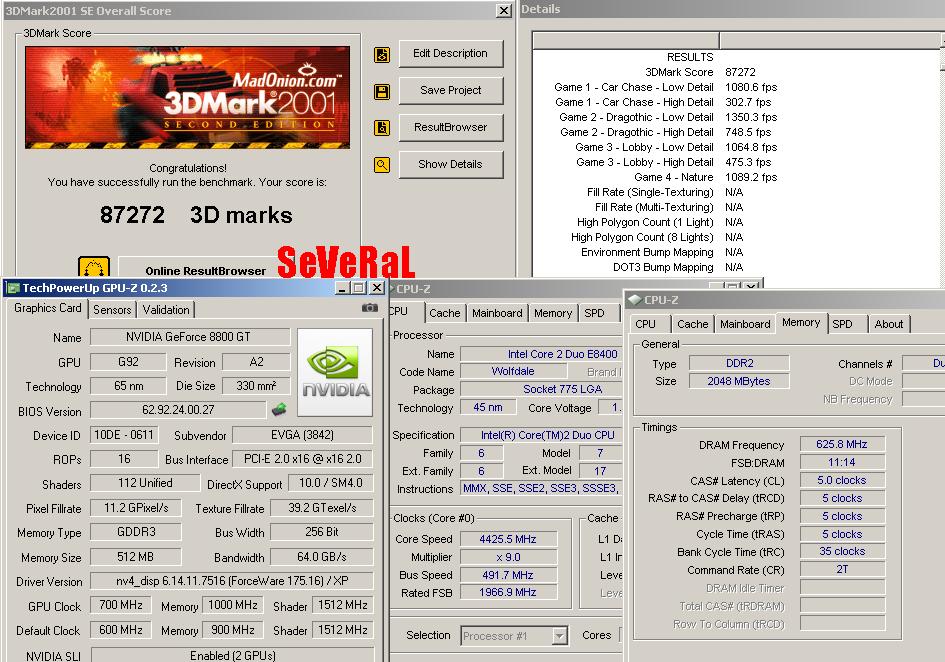Click Game 2 - Dragothic - Low Detail row
The height and width of the screenshot is (662, 945).
pos(668,117)
